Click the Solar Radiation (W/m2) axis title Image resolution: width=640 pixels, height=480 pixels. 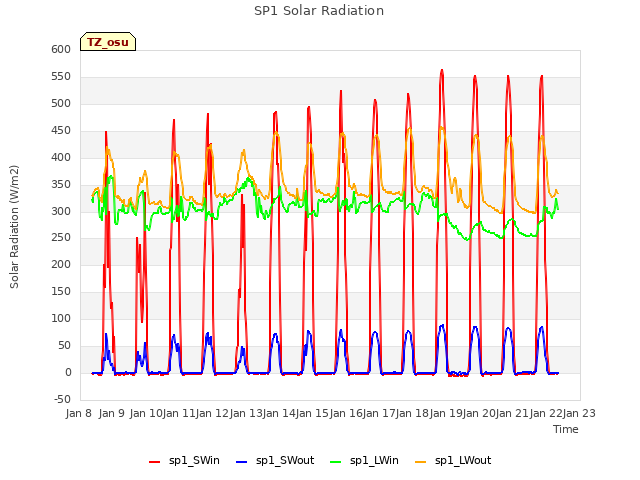(14, 227)
